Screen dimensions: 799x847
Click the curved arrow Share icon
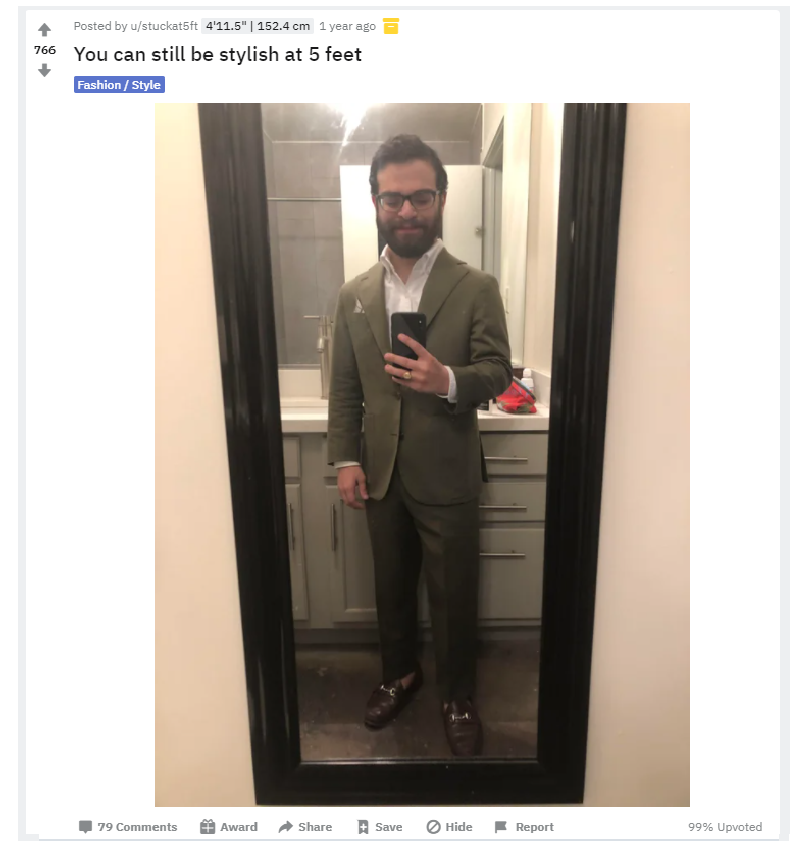tap(285, 826)
